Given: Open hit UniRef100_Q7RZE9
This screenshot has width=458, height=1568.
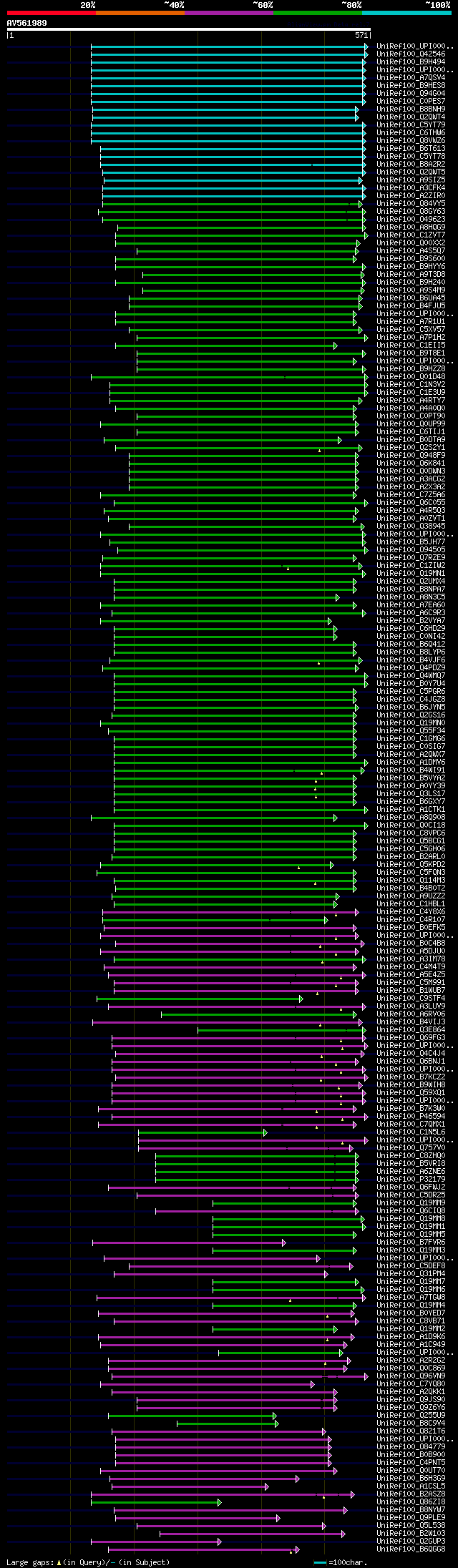Looking at the screenshot, I should click(x=411, y=557).
